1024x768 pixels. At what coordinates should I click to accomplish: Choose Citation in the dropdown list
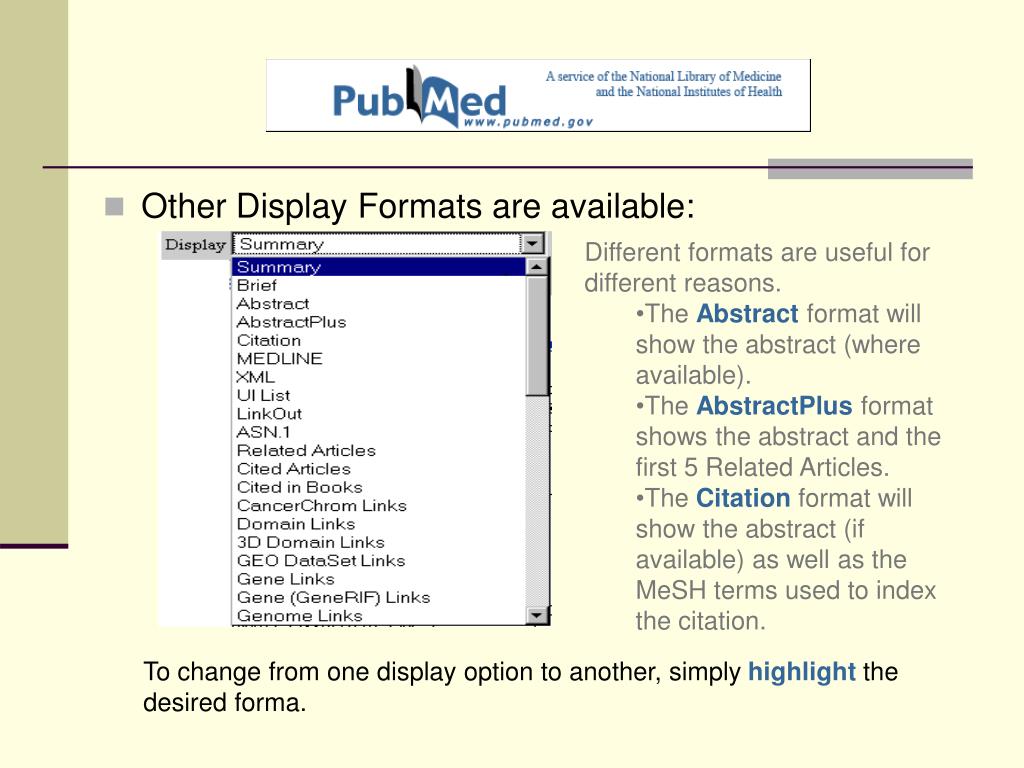[x=379, y=340]
